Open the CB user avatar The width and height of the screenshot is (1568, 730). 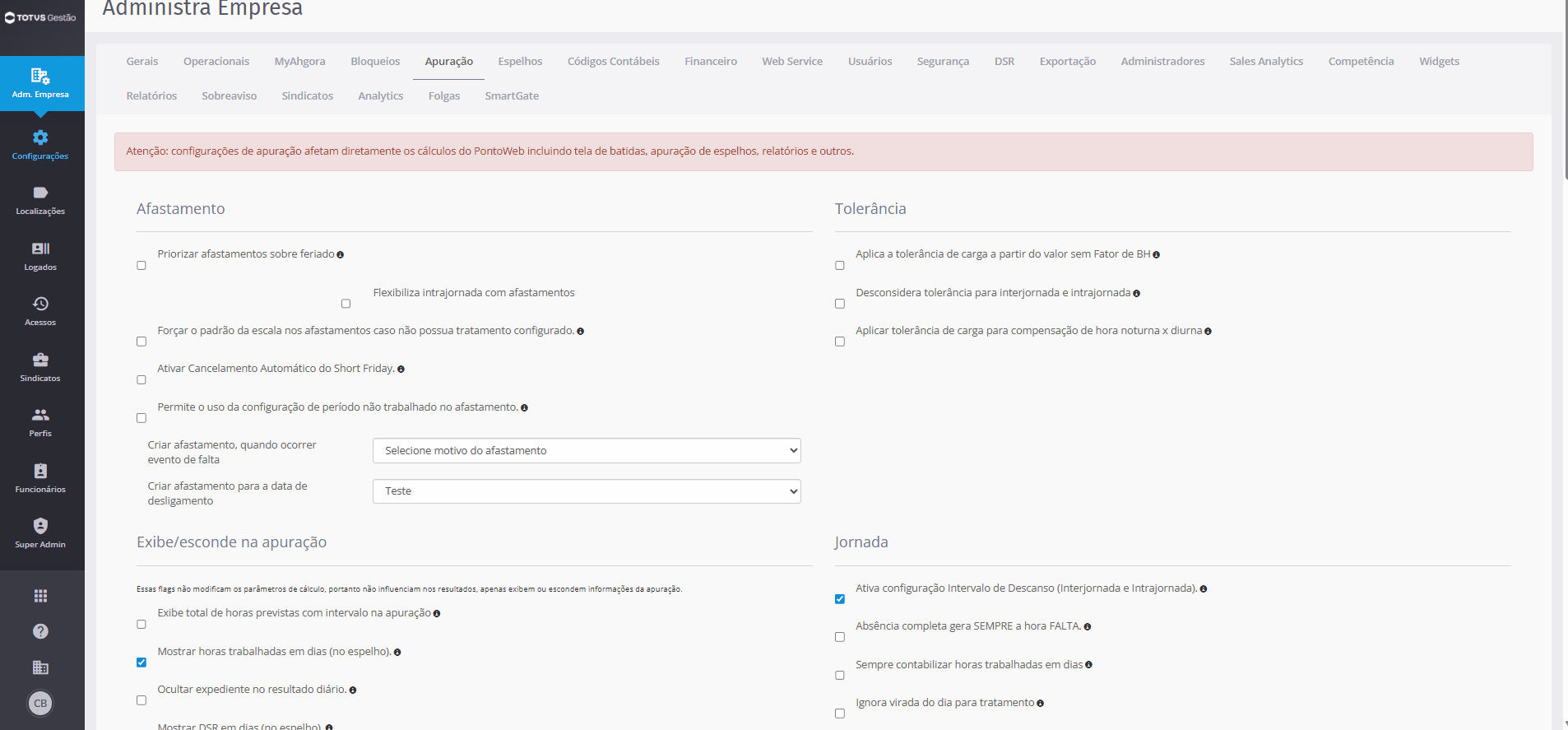[x=40, y=703]
